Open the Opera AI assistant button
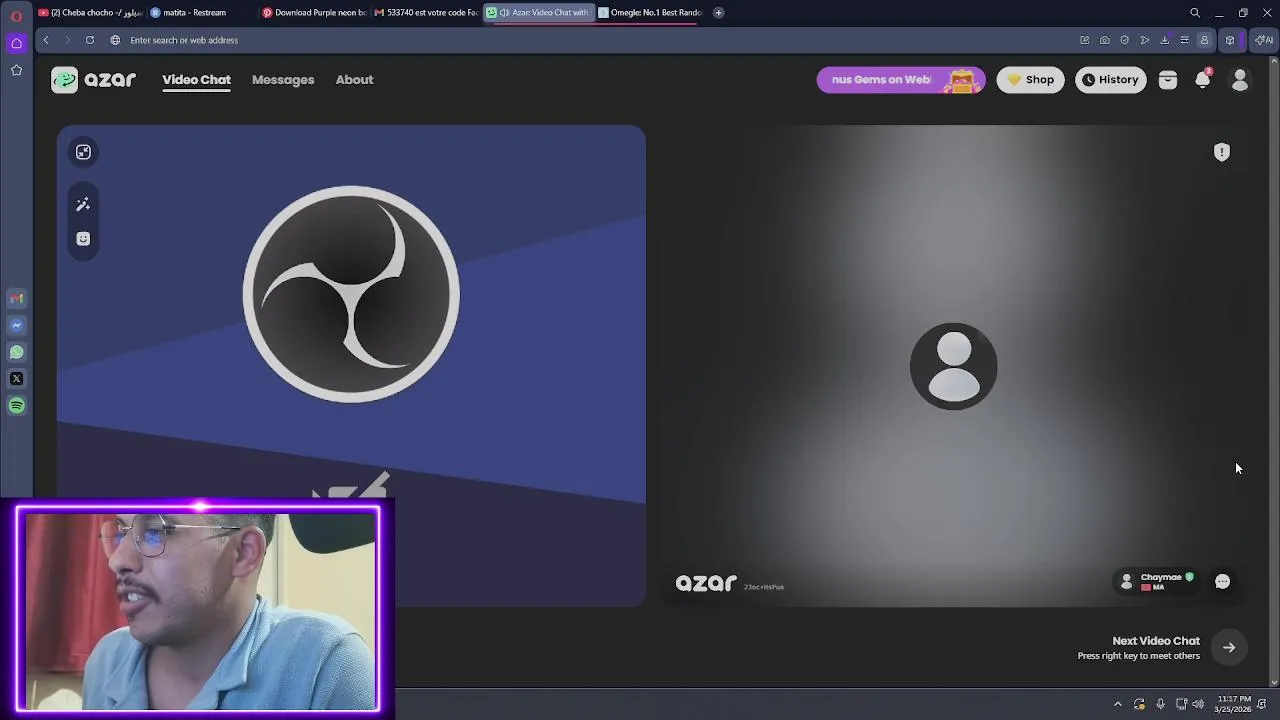1280x720 pixels. pos(1263,40)
